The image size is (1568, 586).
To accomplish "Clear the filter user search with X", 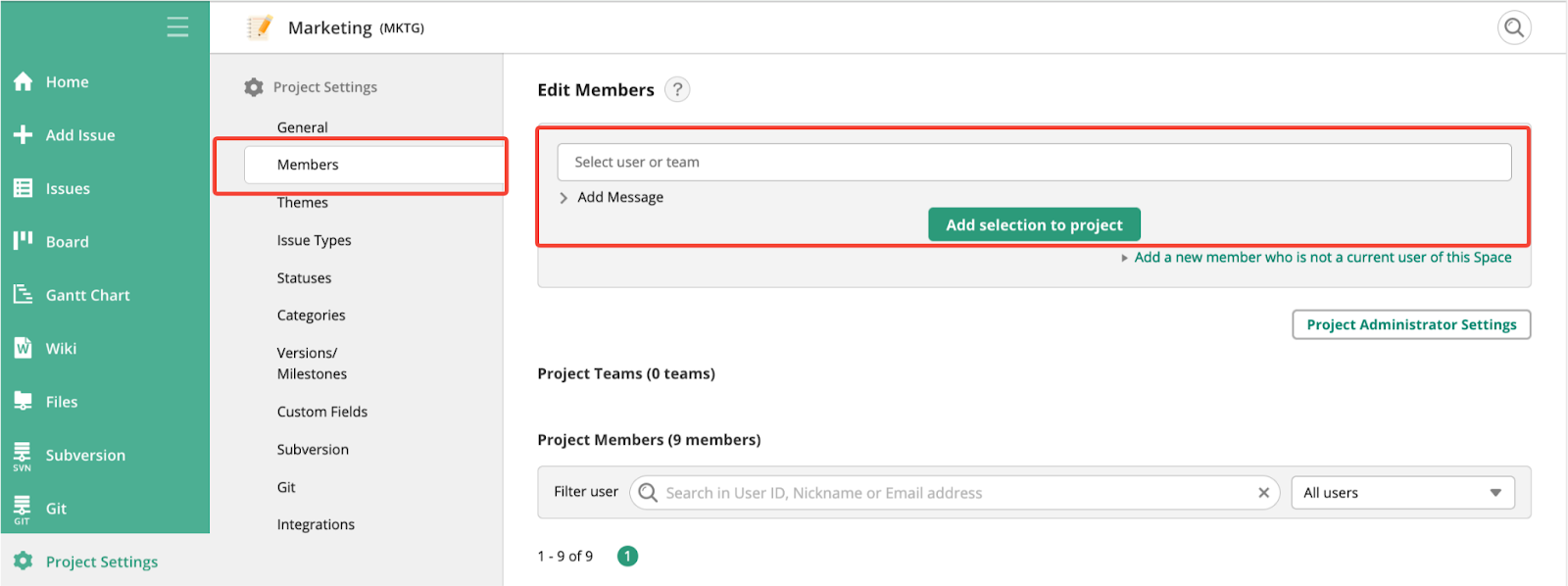I will tap(1263, 493).
